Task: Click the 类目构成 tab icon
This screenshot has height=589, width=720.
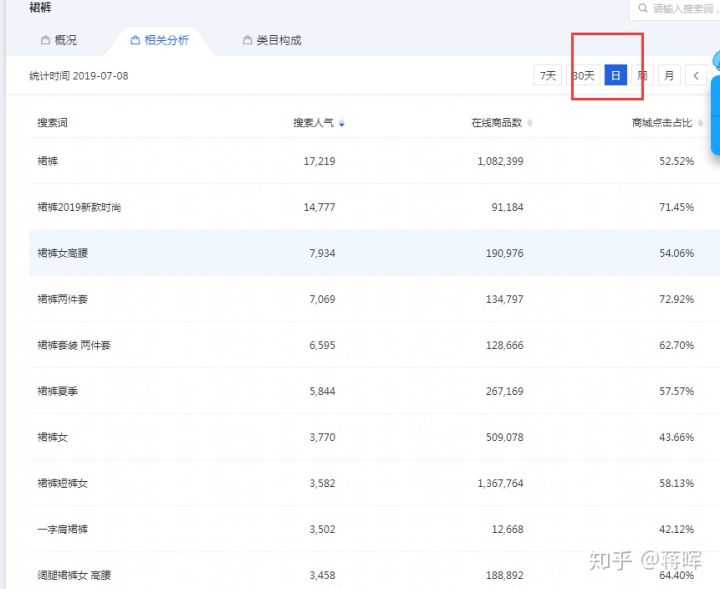Action: coord(247,40)
